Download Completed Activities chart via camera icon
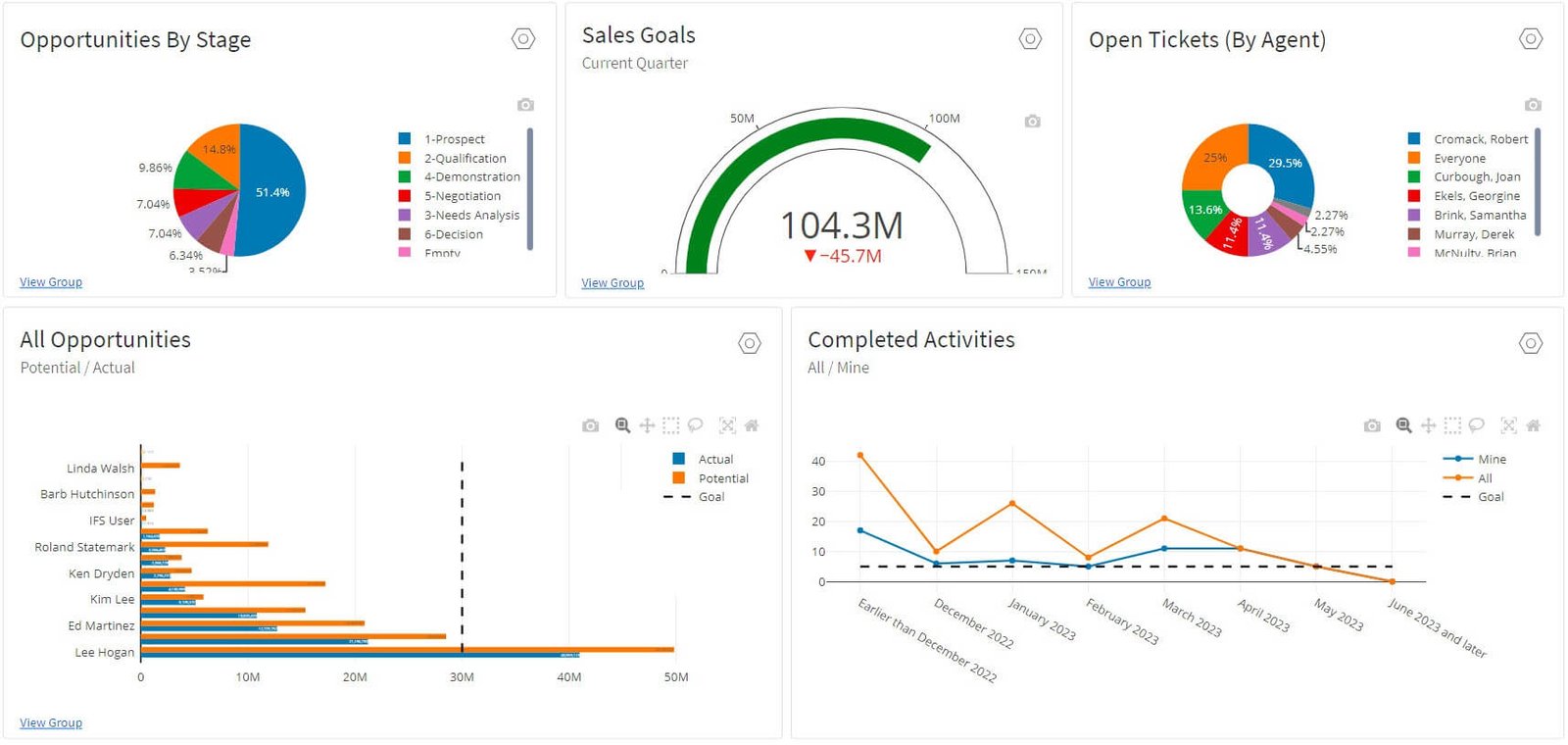 point(1372,425)
